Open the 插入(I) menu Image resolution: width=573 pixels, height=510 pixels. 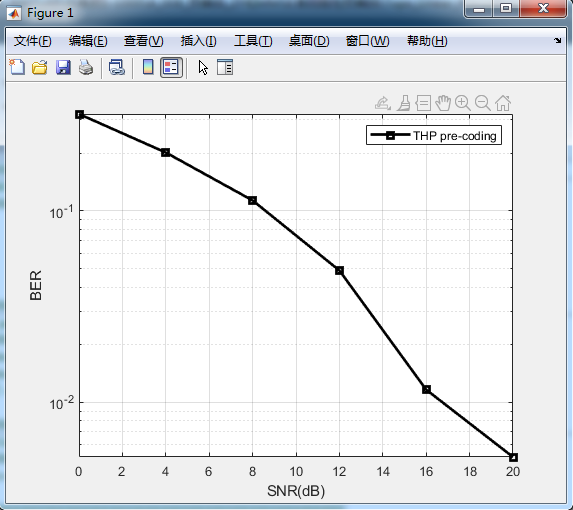(198, 41)
